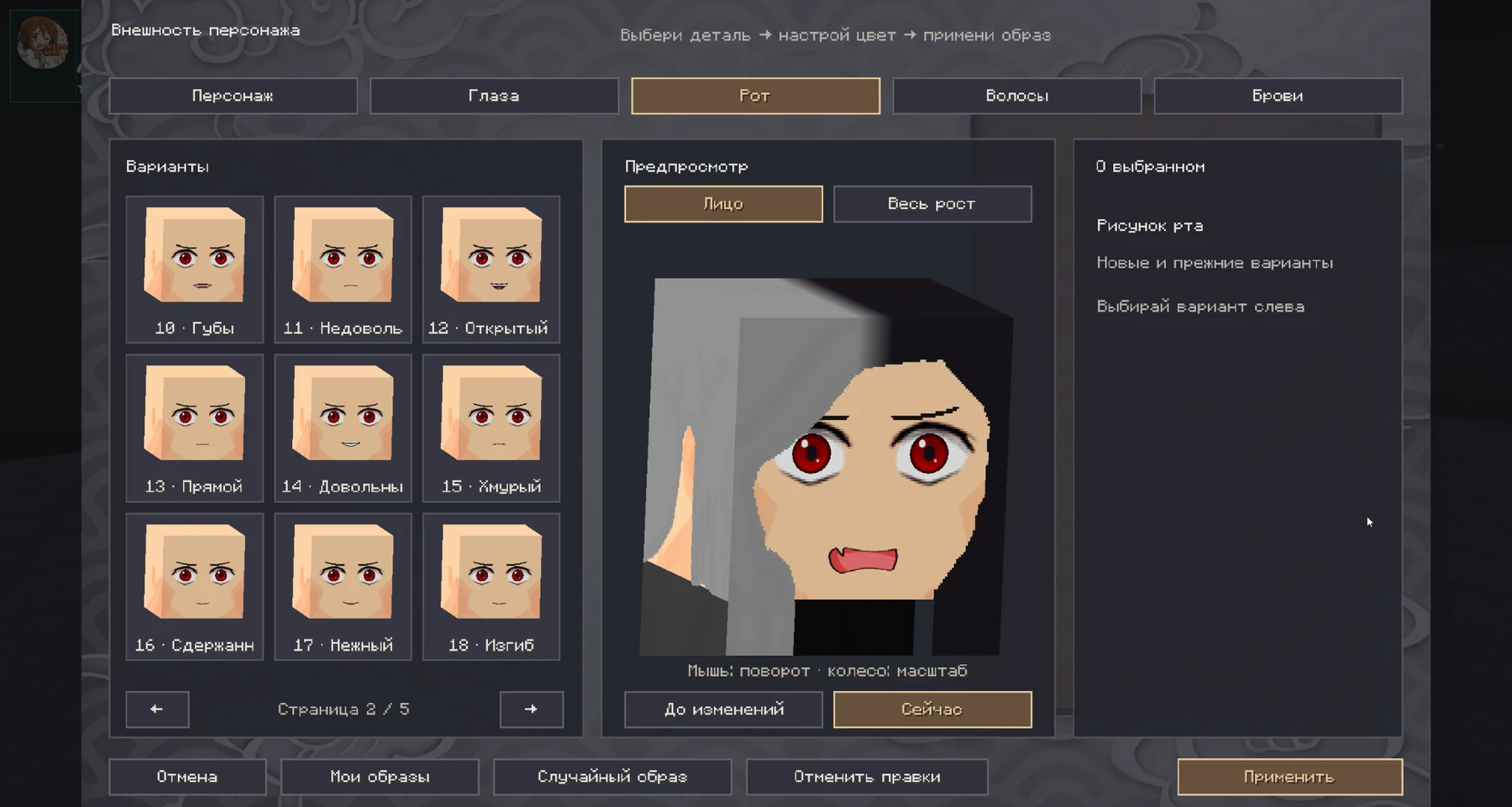Click Отменить правки button

[x=867, y=777]
